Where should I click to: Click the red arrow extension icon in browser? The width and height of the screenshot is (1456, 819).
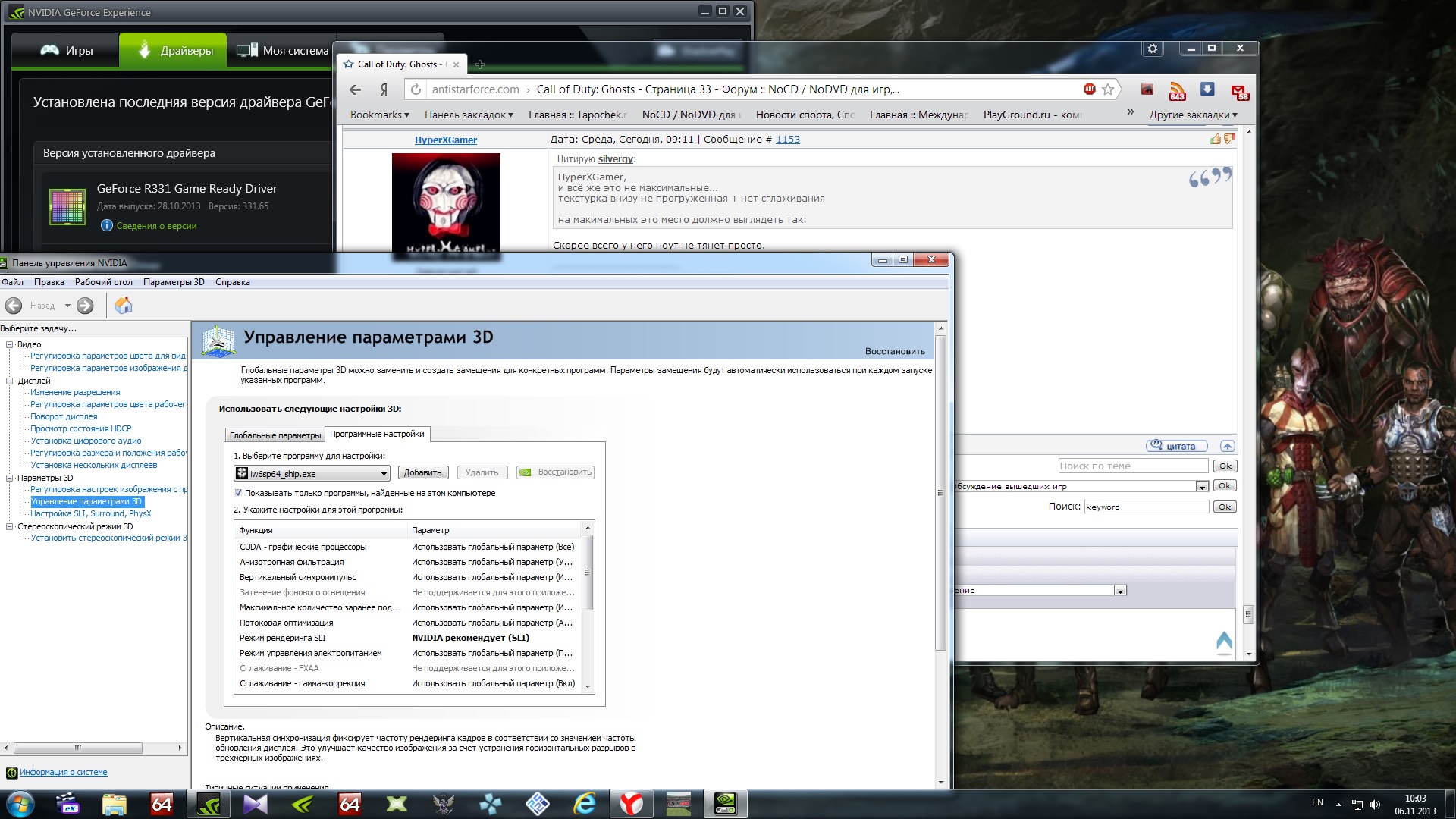pos(1147,89)
